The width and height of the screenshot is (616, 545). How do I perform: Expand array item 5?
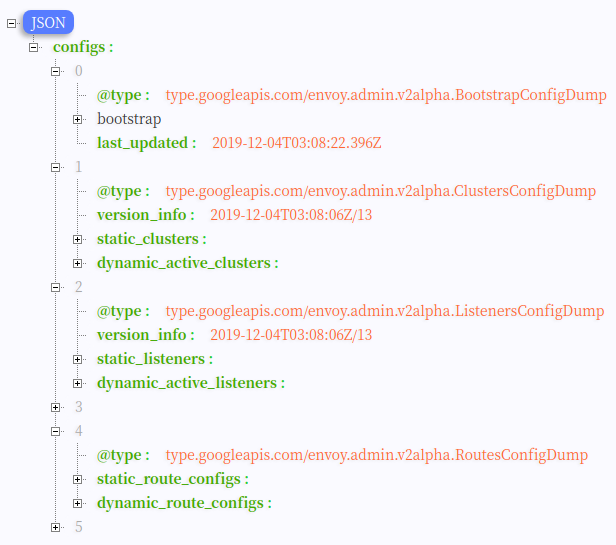pyautogui.click(x=56, y=527)
